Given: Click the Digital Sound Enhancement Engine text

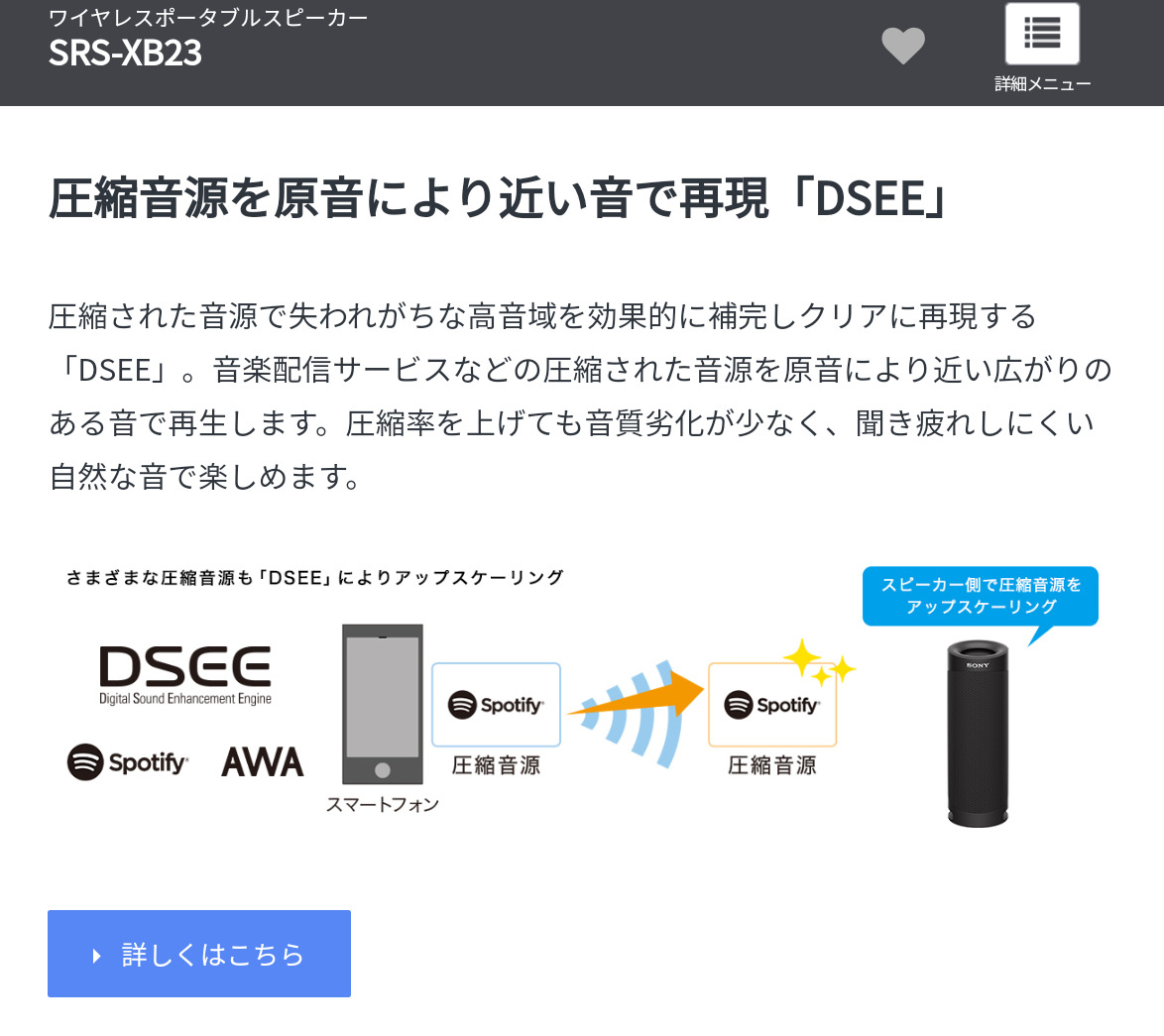Looking at the screenshot, I should [x=185, y=698].
